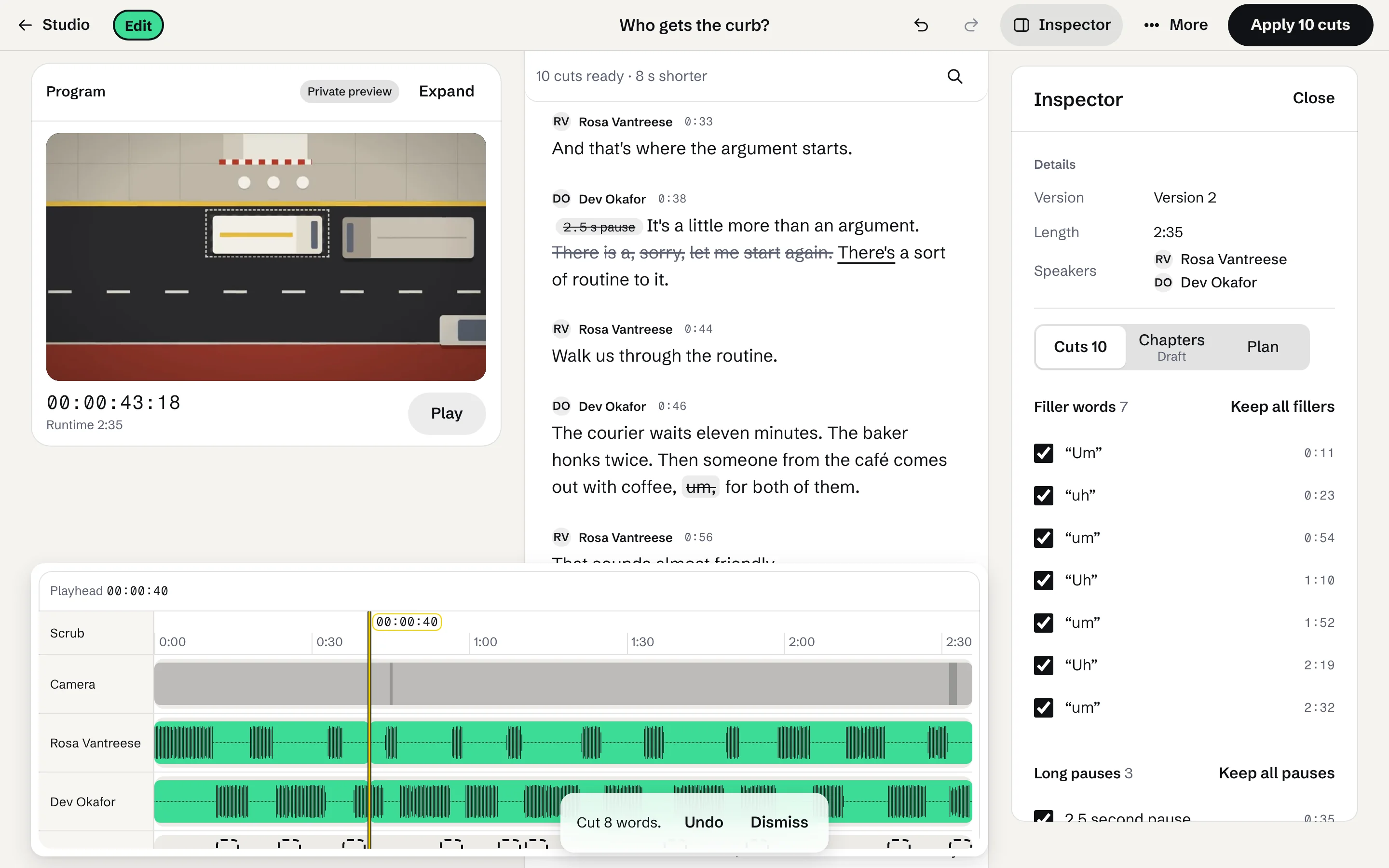Click the RV avatar at 0:33
This screenshot has height=868, width=1389.
point(561,122)
